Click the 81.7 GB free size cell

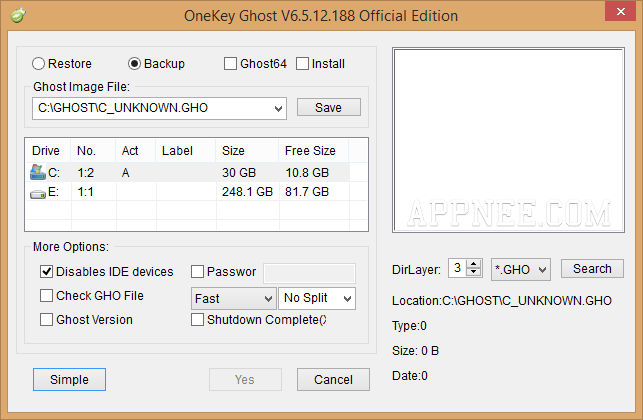coord(307,192)
